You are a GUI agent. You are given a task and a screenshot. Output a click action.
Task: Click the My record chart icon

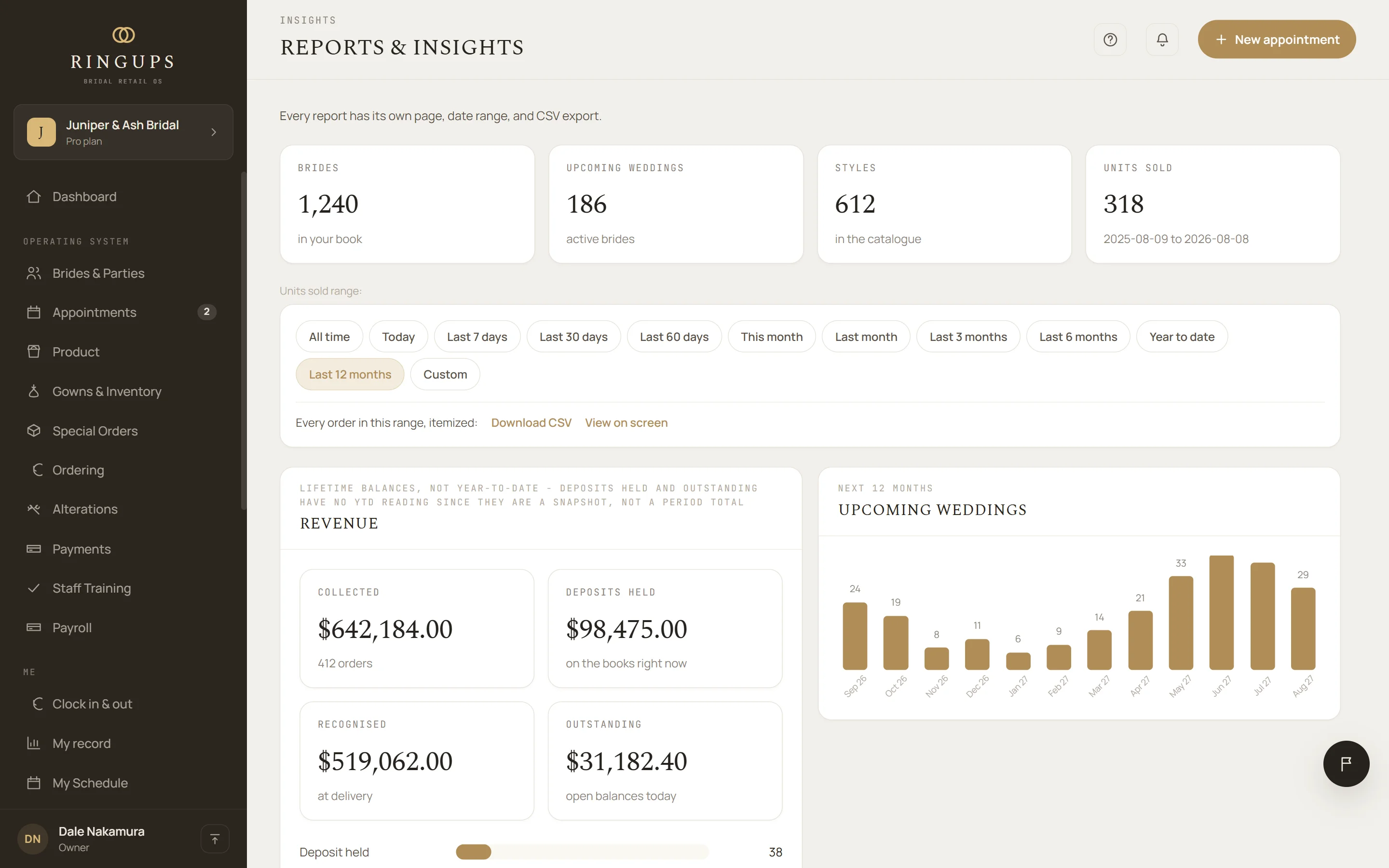pos(34,744)
